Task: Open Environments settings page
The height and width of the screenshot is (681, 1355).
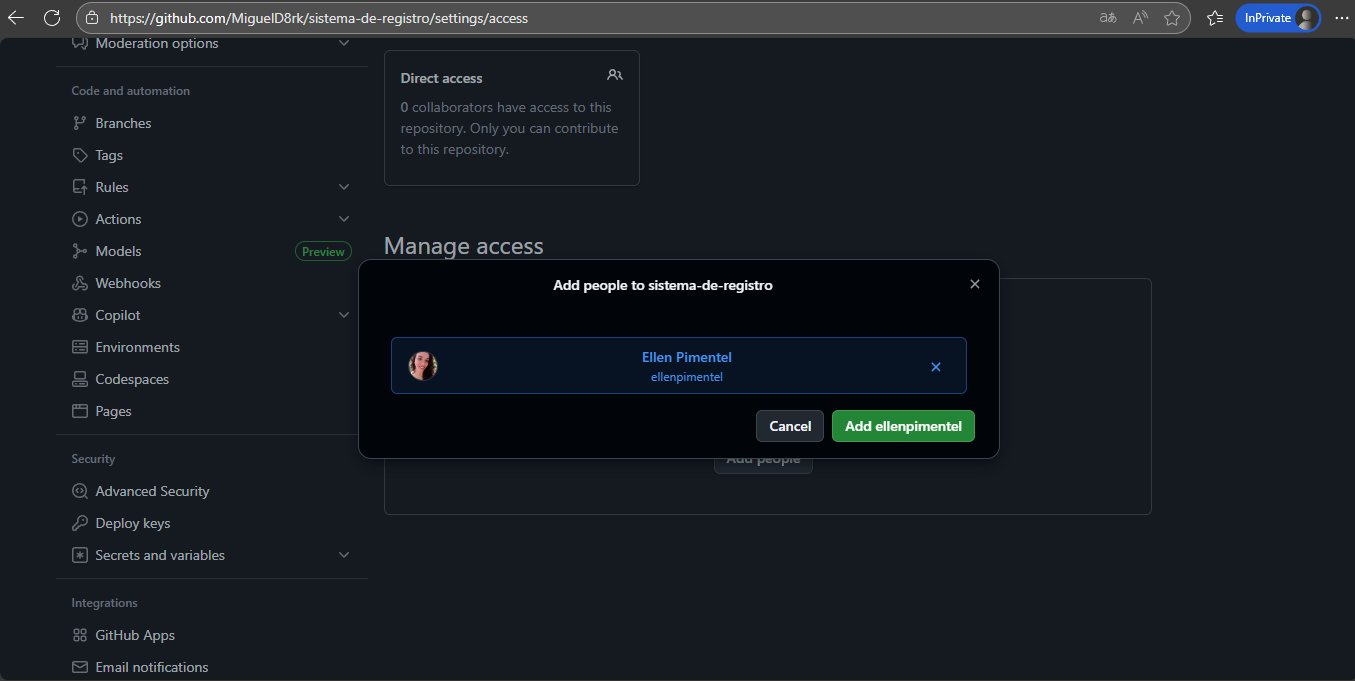Action: (x=138, y=347)
